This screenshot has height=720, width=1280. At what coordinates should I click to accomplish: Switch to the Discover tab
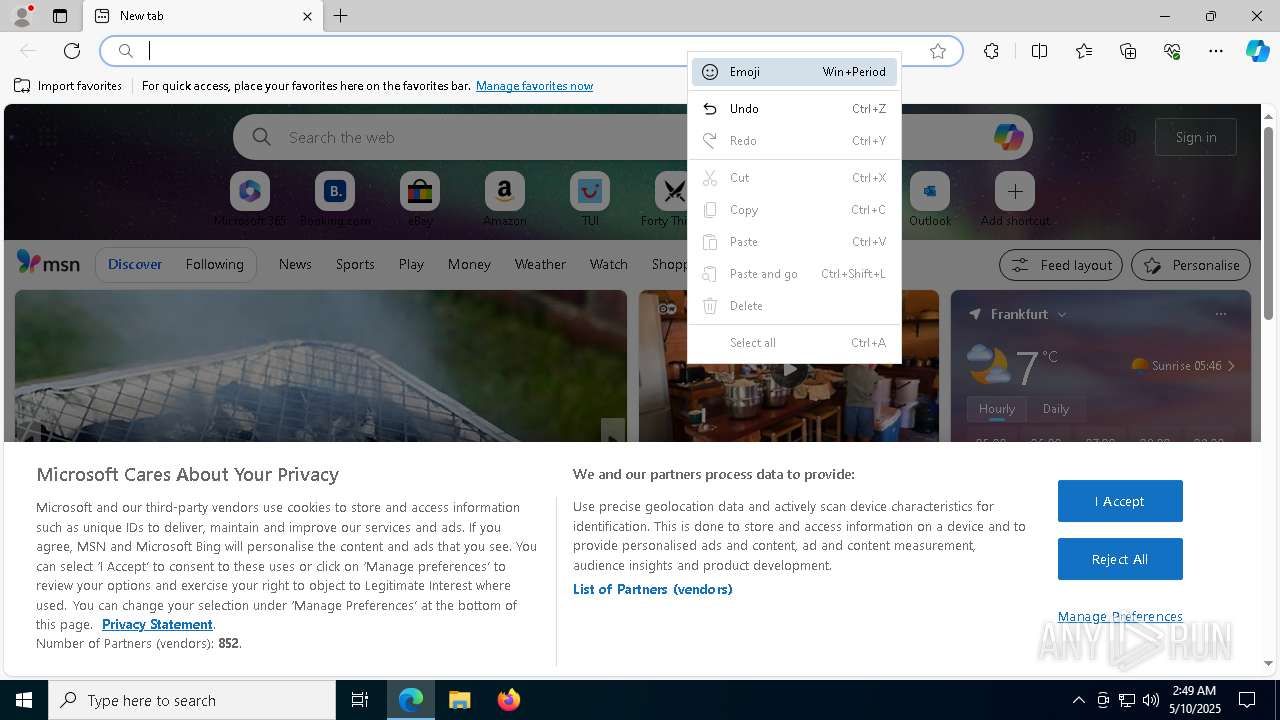click(x=135, y=264)
